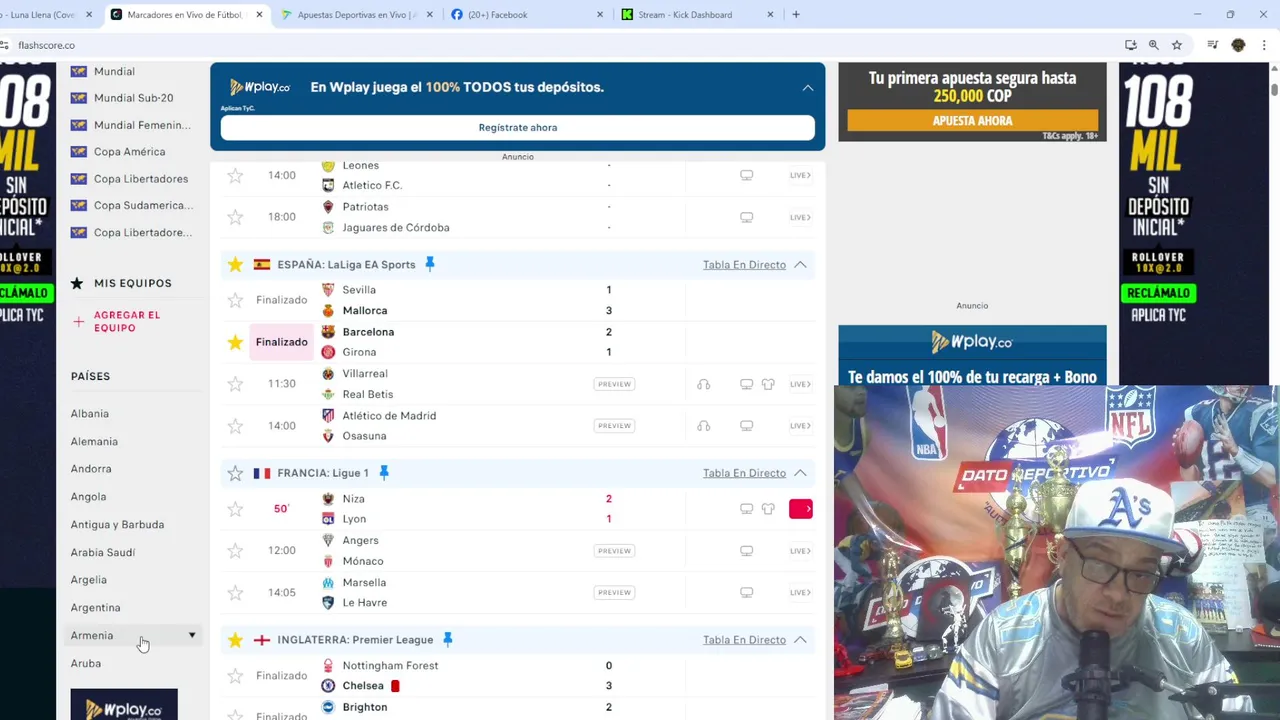Collapse the LaLiga EA Sports section
Viewport: 1280px width, 720px height.
[x=800, y=265]
